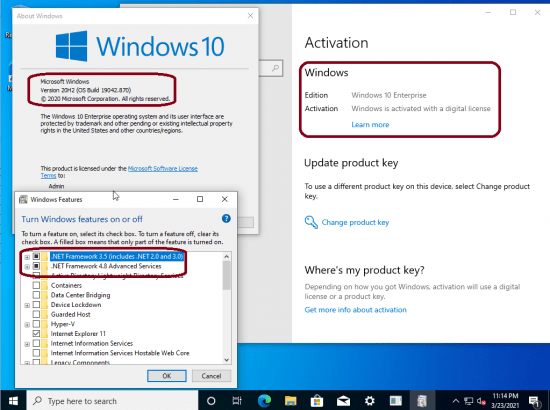Viewport: 550px width, 410px height.
Task: Enable IIS Hostable Web Core checkbox
Action: click(36, 353)
